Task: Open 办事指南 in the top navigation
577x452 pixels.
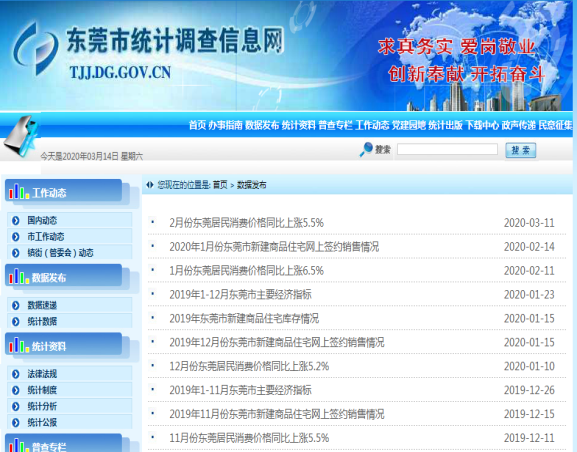Action: pyautogui.click(x=225, y=126)
